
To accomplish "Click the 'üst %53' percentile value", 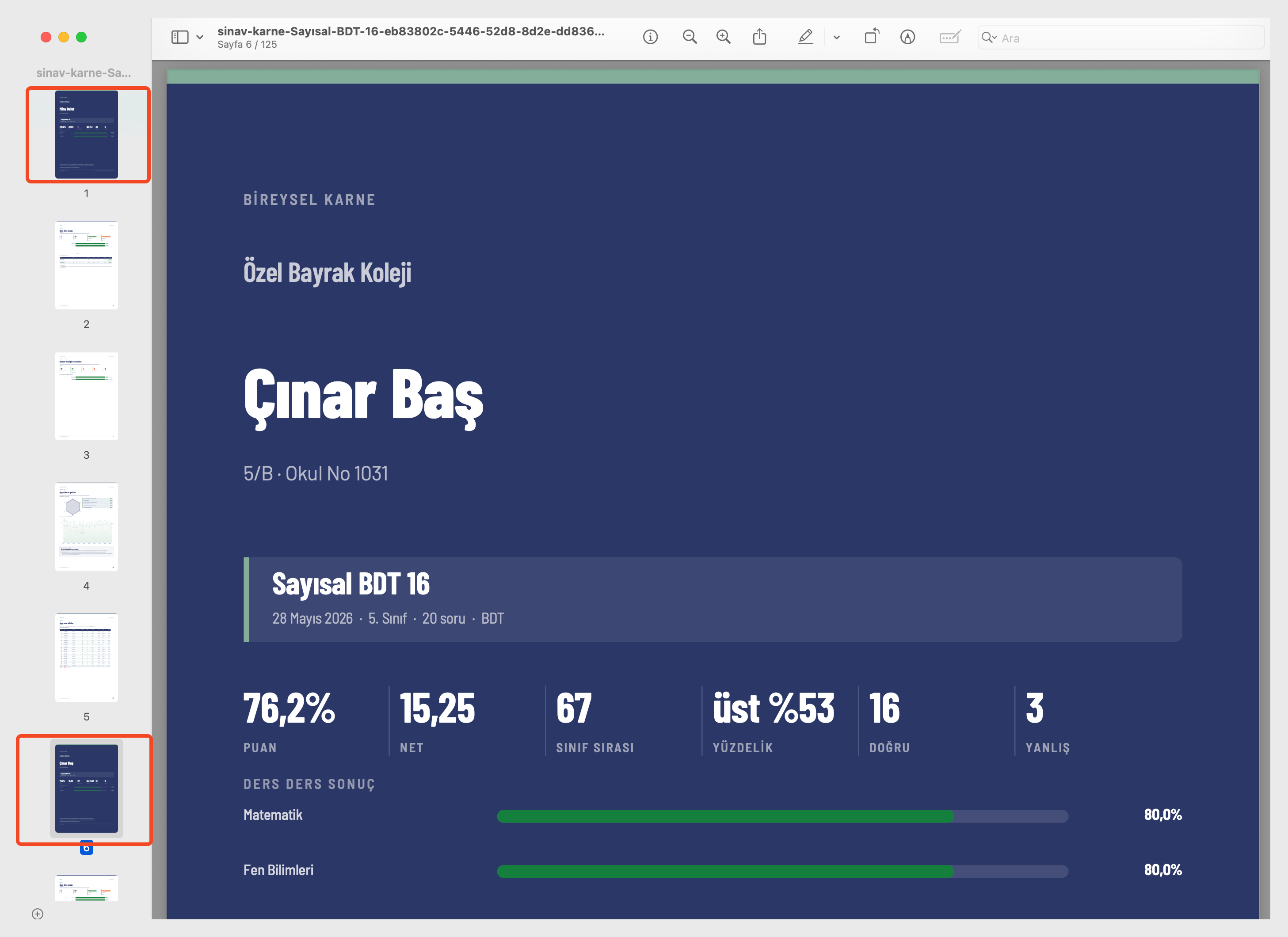I will click(x=774, y=708).
